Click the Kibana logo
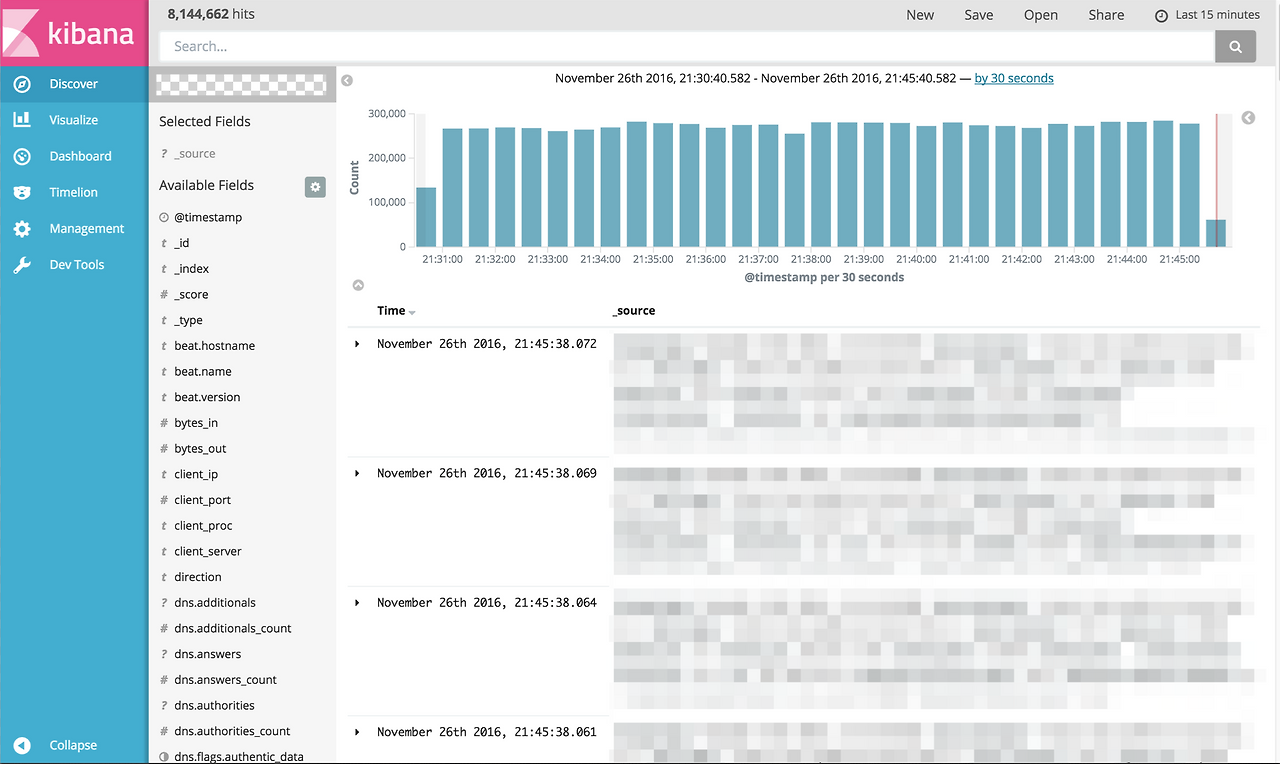 tap(74, 33)
